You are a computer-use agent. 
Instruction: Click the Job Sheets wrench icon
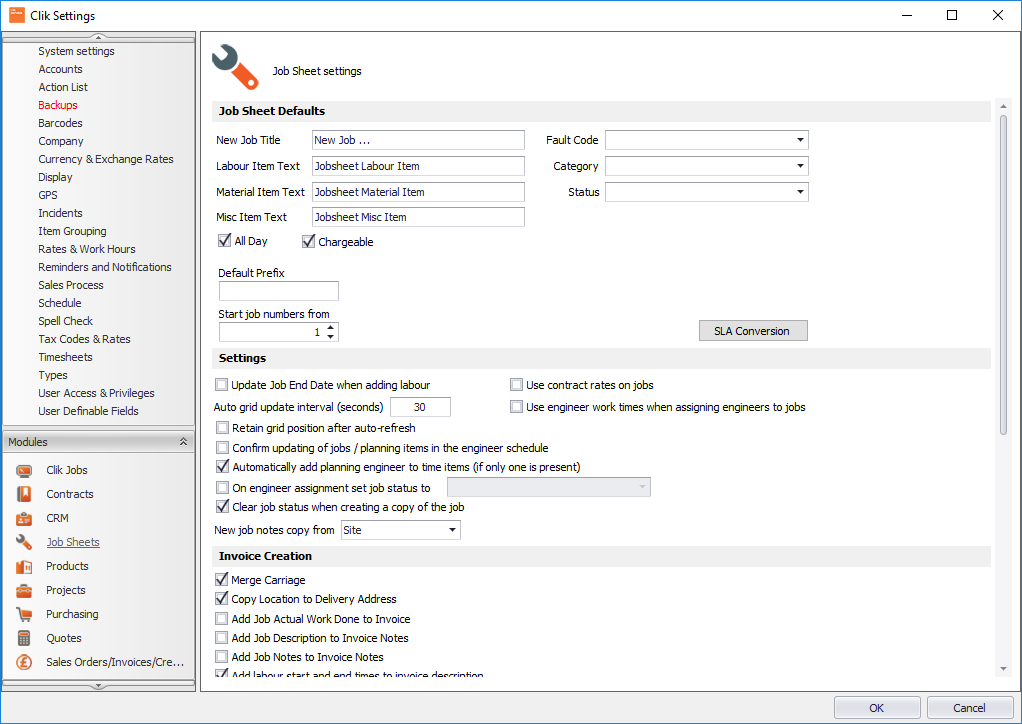pos(24,542)
